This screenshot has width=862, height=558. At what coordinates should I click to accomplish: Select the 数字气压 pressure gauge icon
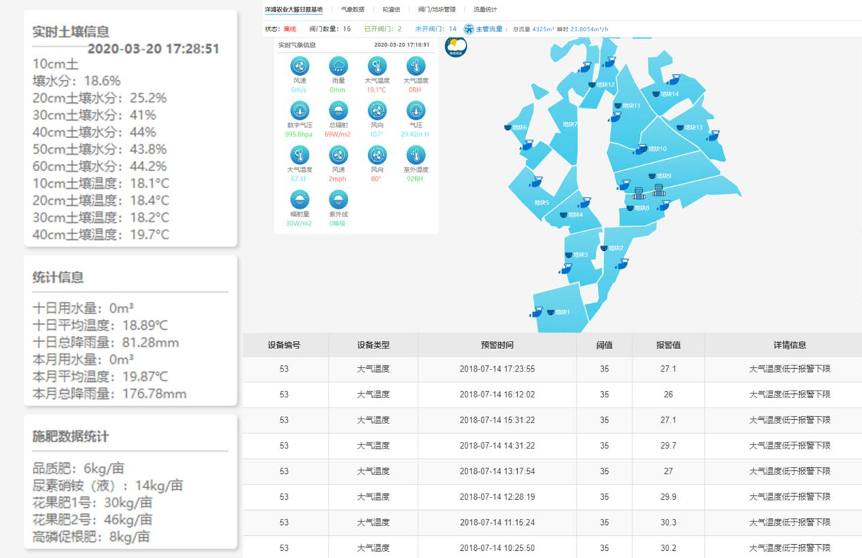[x=299, y=111]
